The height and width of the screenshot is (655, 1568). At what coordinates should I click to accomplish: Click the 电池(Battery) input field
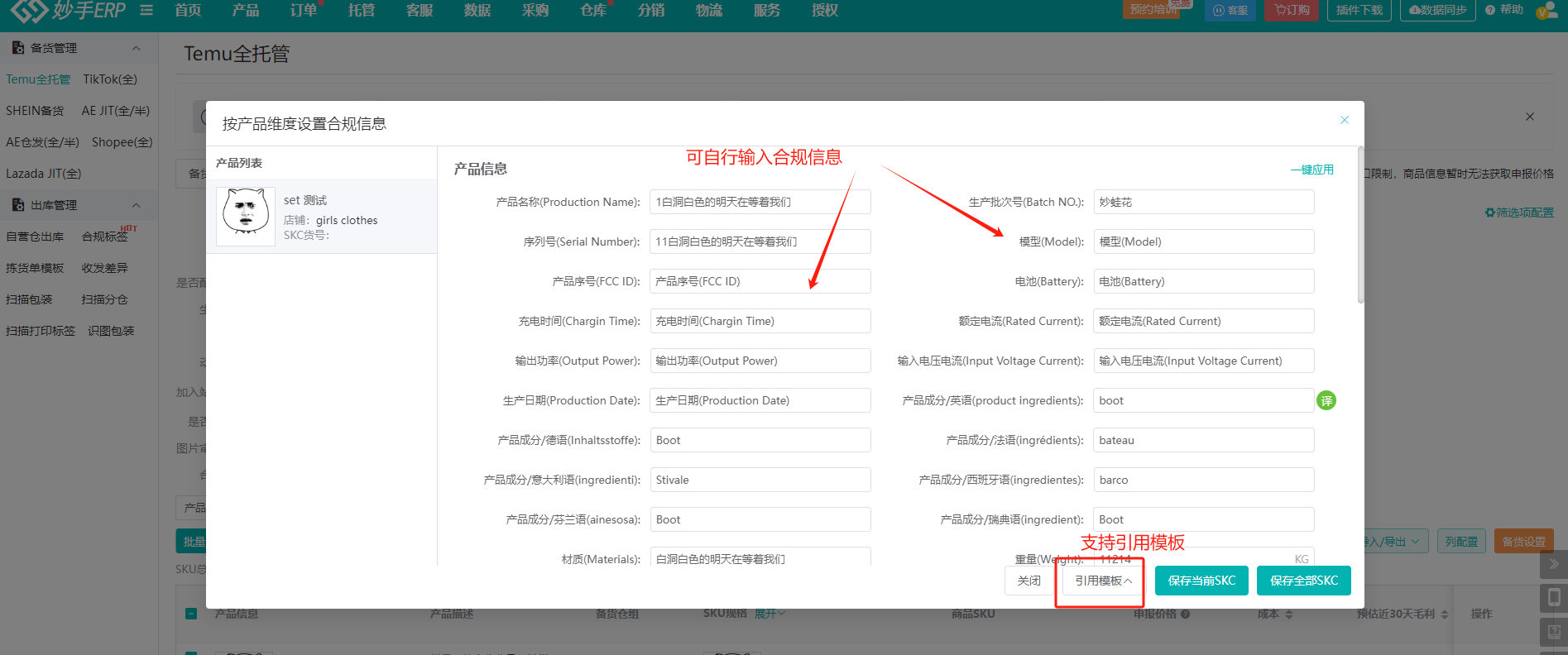(x=1204, y=281)
